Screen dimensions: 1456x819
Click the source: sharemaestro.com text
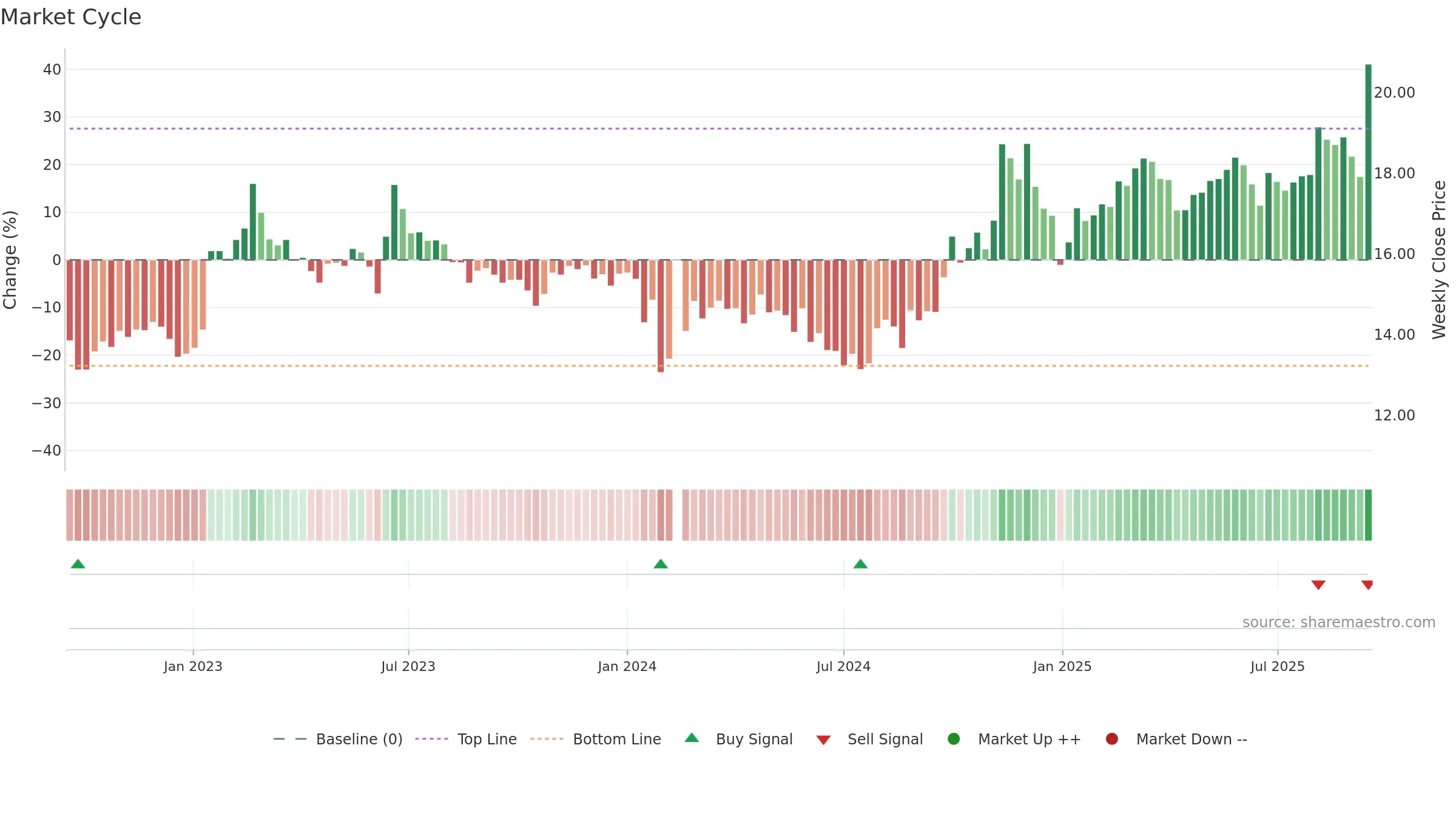coord(1339,622)
